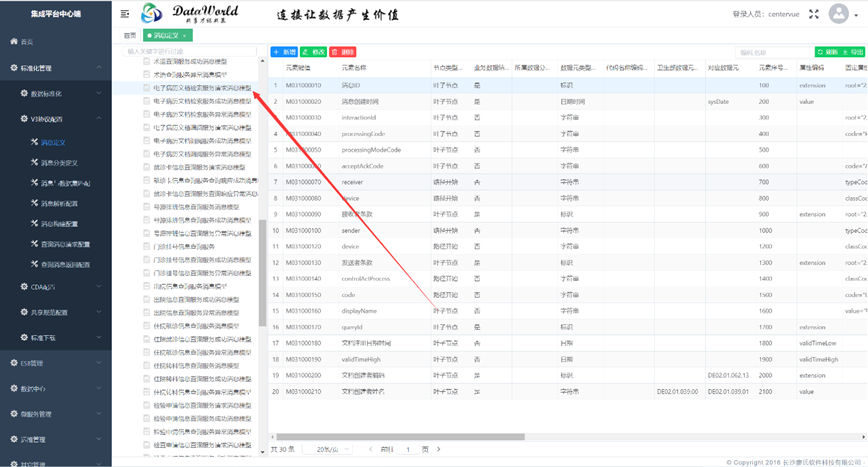Click the red 删除 delete button
The image size is (868, 467).
point(343,52)
